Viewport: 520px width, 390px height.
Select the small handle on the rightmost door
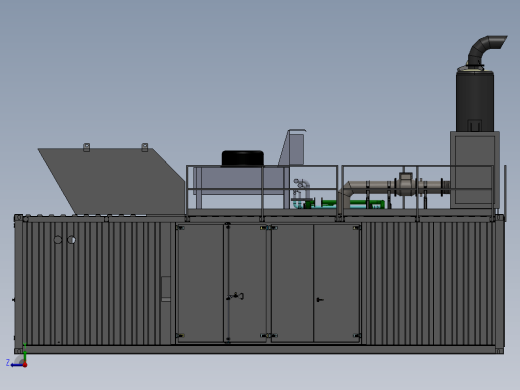[319, 300]
